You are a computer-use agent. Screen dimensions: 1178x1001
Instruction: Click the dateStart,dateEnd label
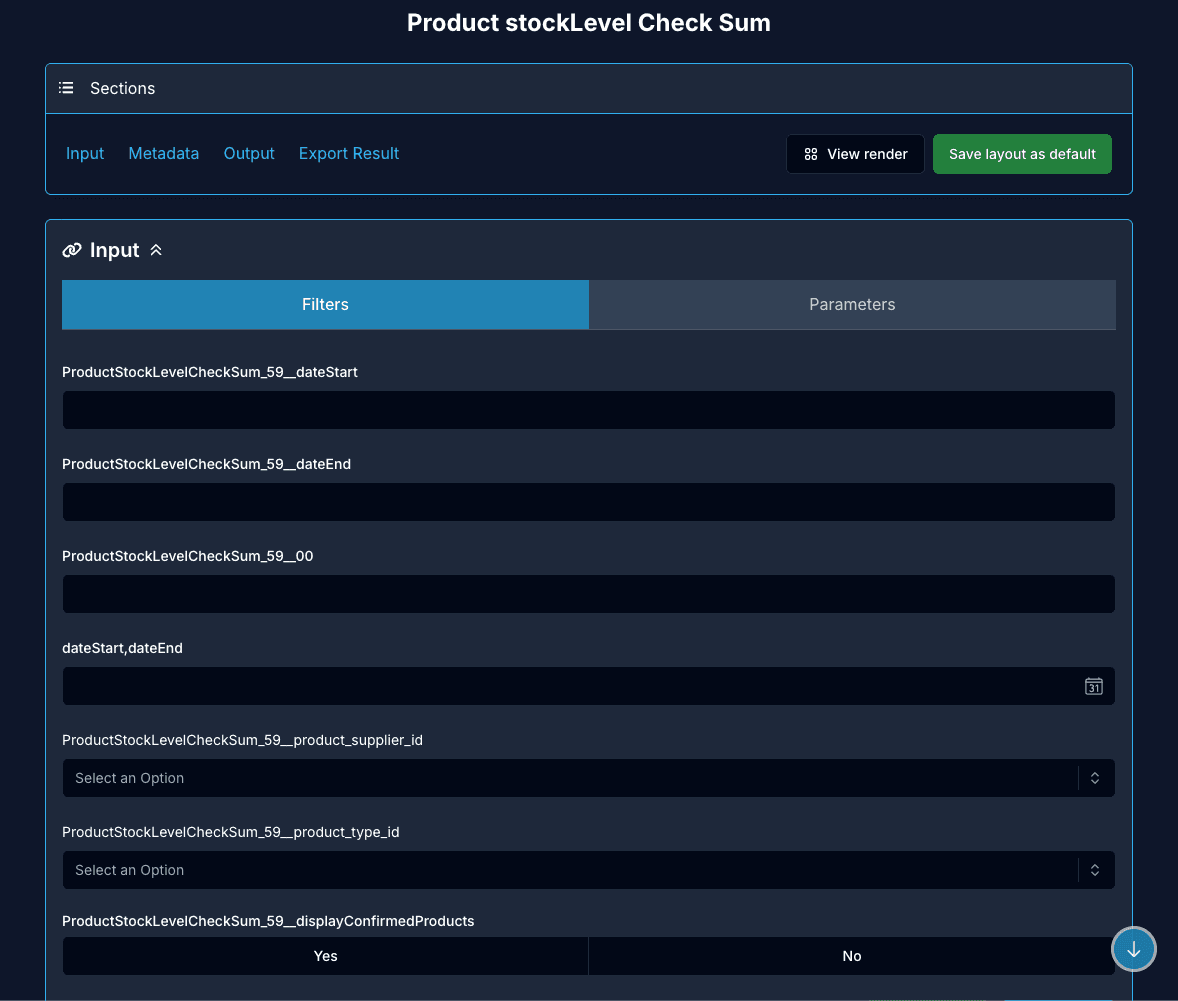click(122, 648)
